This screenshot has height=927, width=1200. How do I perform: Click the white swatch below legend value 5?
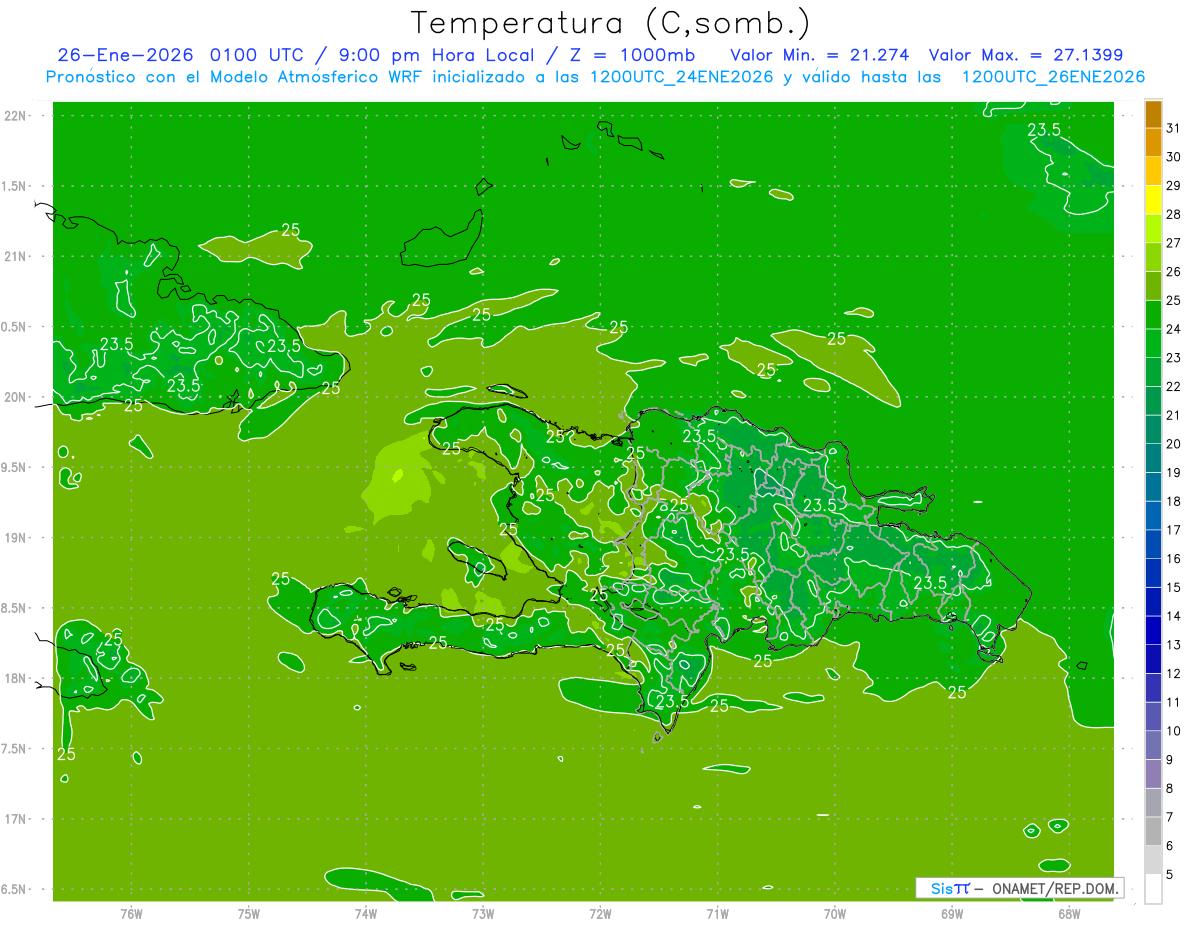pyautogui.click(x=1154, y=889)
